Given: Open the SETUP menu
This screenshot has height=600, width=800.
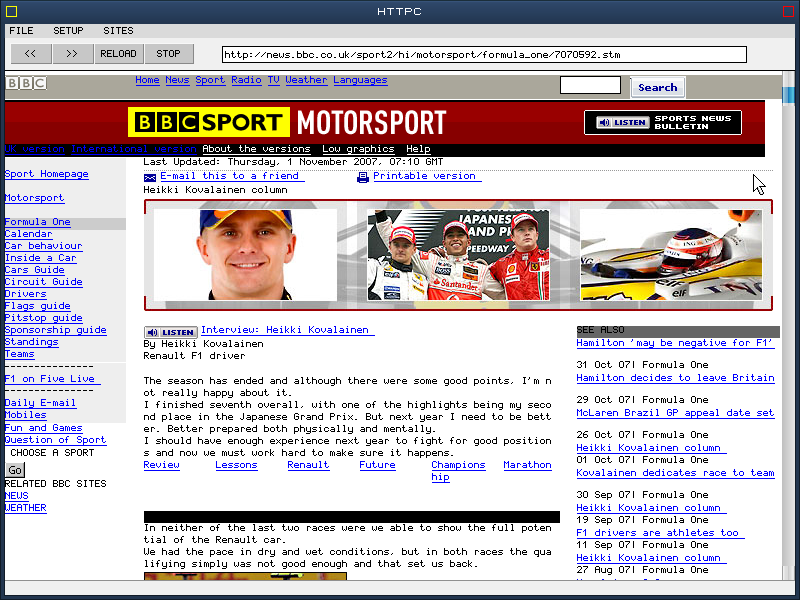Looking at the screenshot, I should [68, 31].
